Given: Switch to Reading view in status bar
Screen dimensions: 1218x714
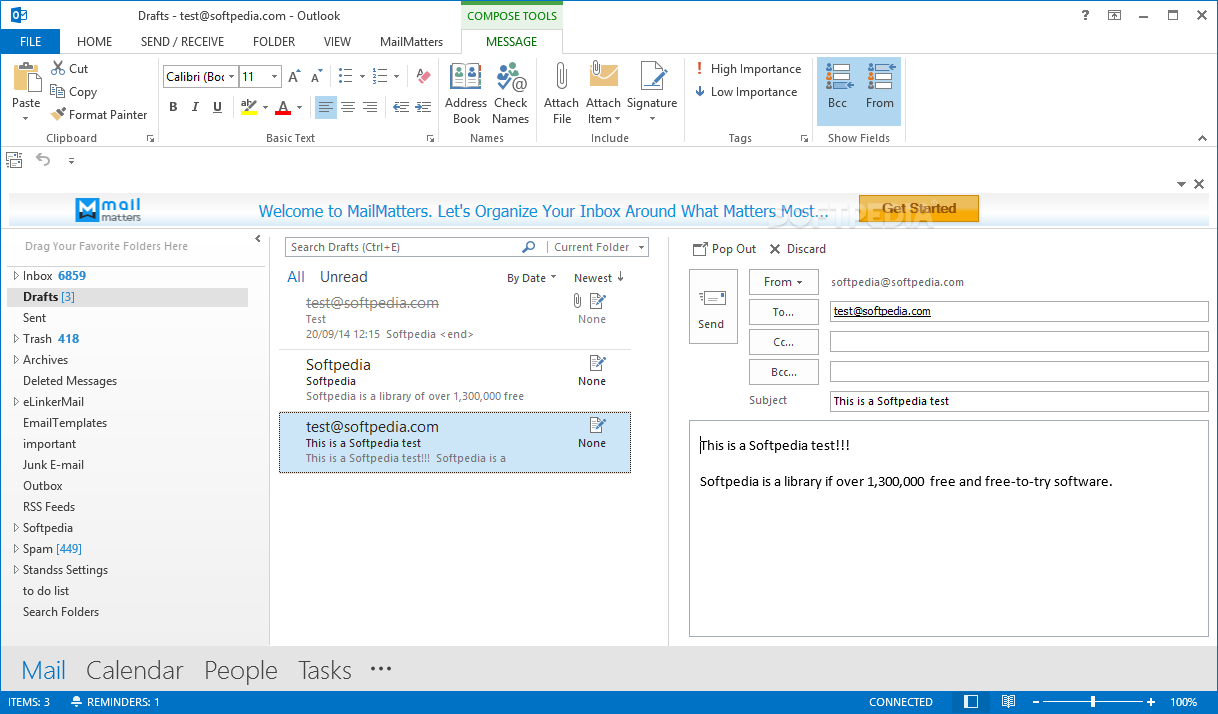Looking at the screenshot, I should click(1009, 702).
